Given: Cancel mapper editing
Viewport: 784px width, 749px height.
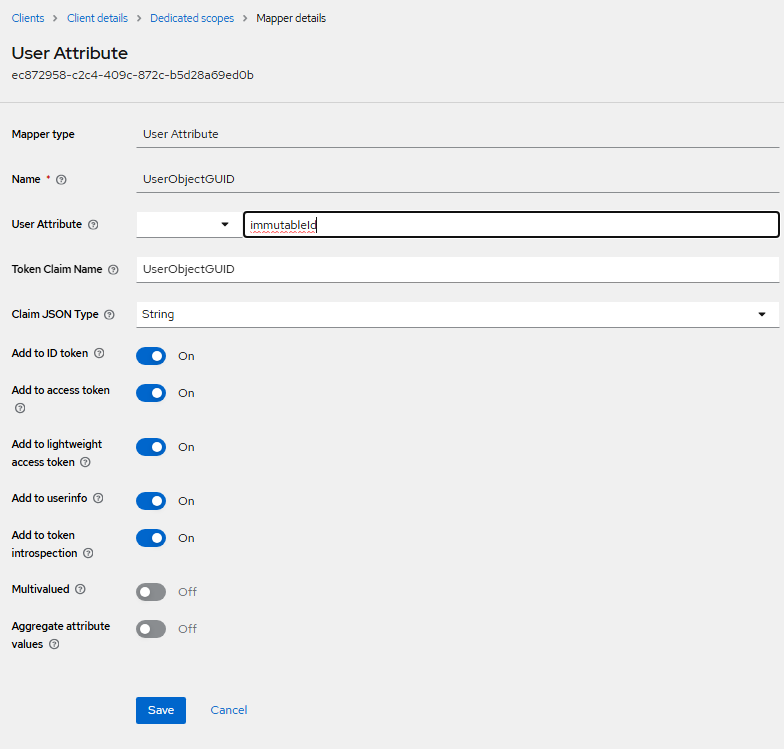Looking at the screenshot, I should pyautogui.click(x=228, y=710).
